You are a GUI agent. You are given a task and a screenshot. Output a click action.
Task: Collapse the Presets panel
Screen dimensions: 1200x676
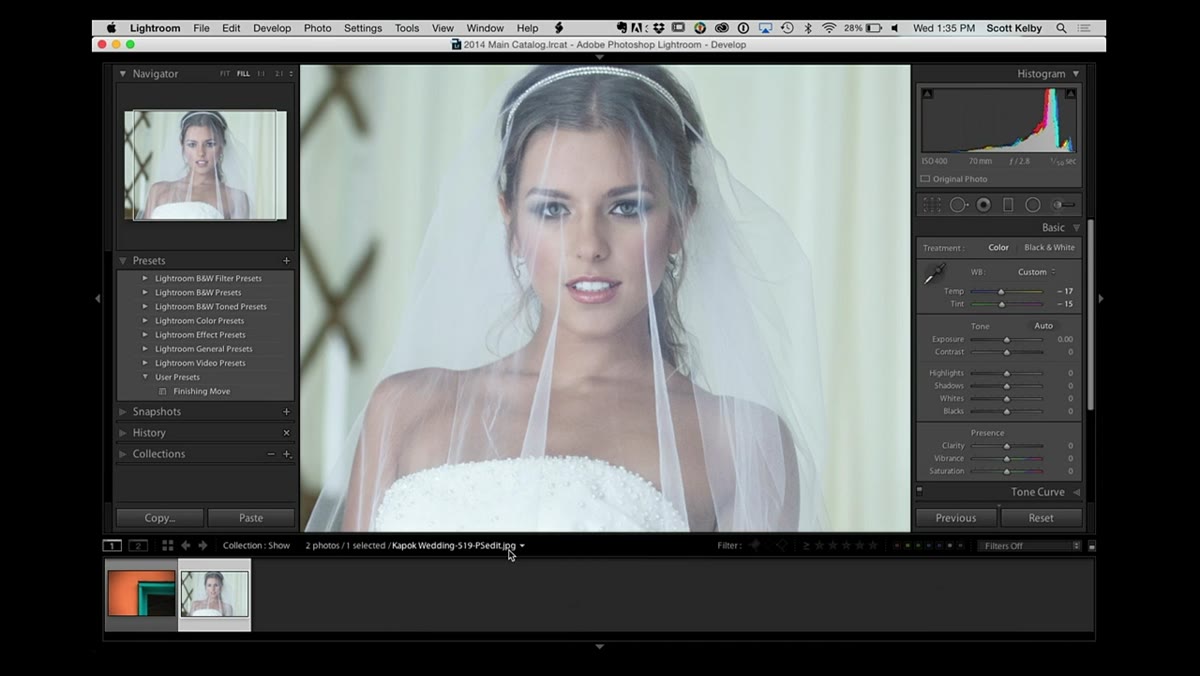pos(123,261)
